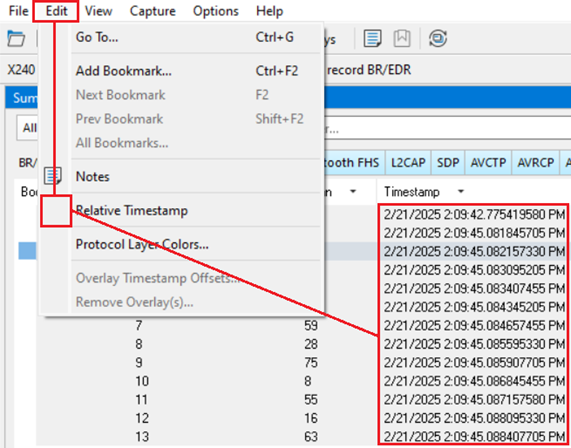This screenshot has height=448, width=571.
Task: Open the View menu
Action: (x=98, y=11)
